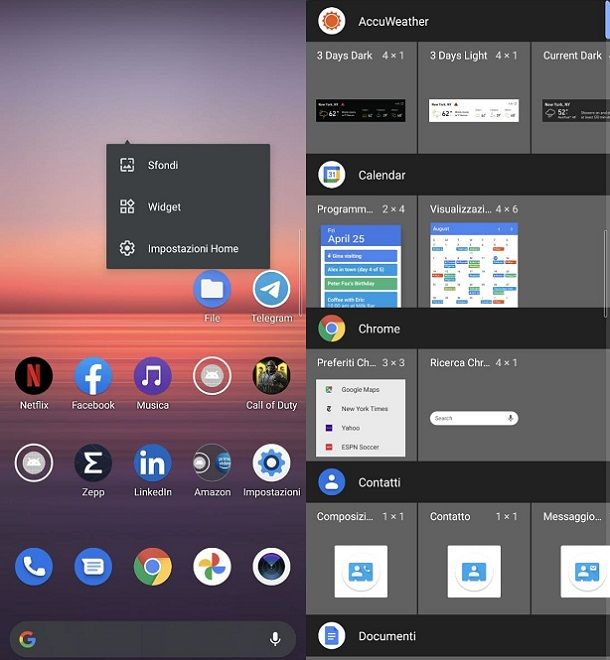This screenshot has height=660, width=610.
Task: Open the Messages app in dock
Action: tap(93, 567)
